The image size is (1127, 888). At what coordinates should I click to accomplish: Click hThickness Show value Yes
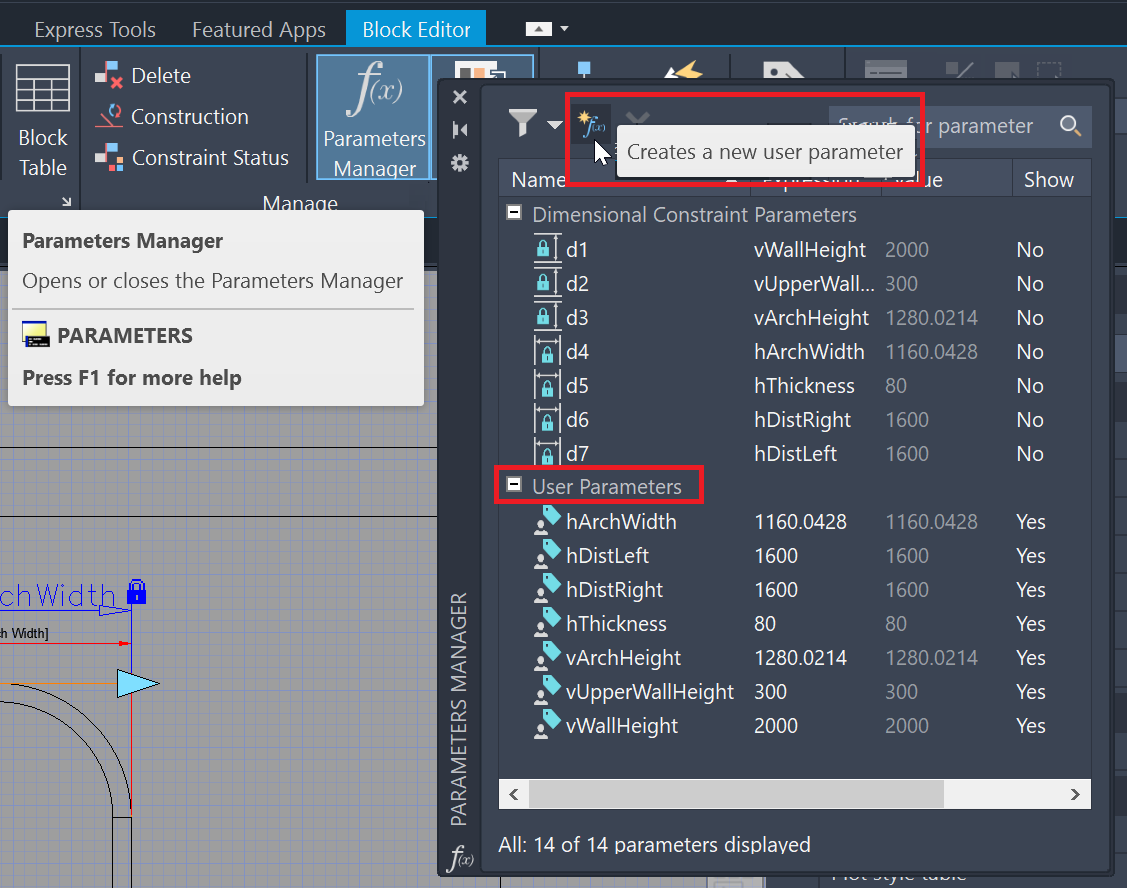tap(1031, 623)
